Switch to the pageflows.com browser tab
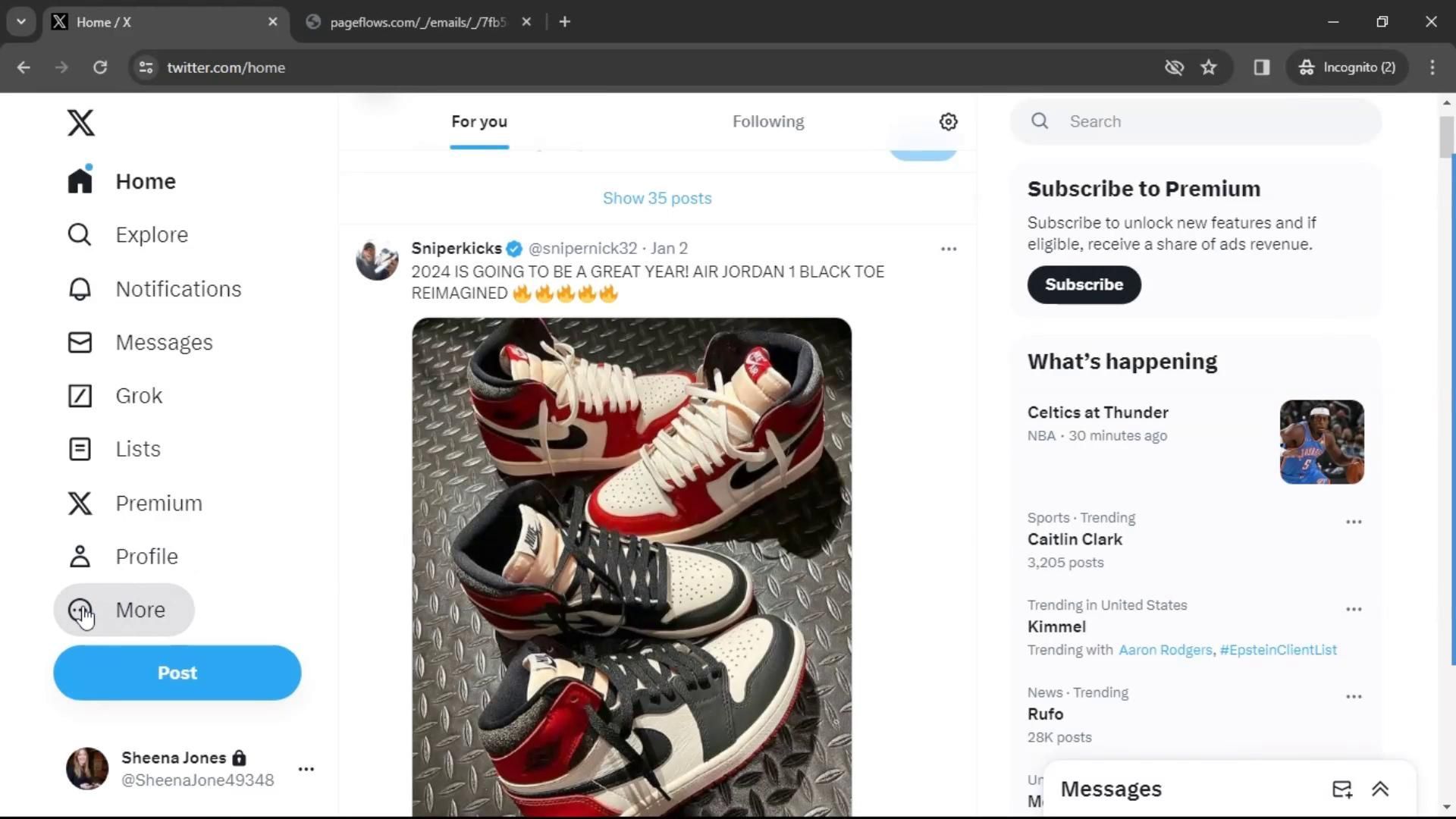The width and height of the screenshot is (1456, 819). (x=417, y=22)
